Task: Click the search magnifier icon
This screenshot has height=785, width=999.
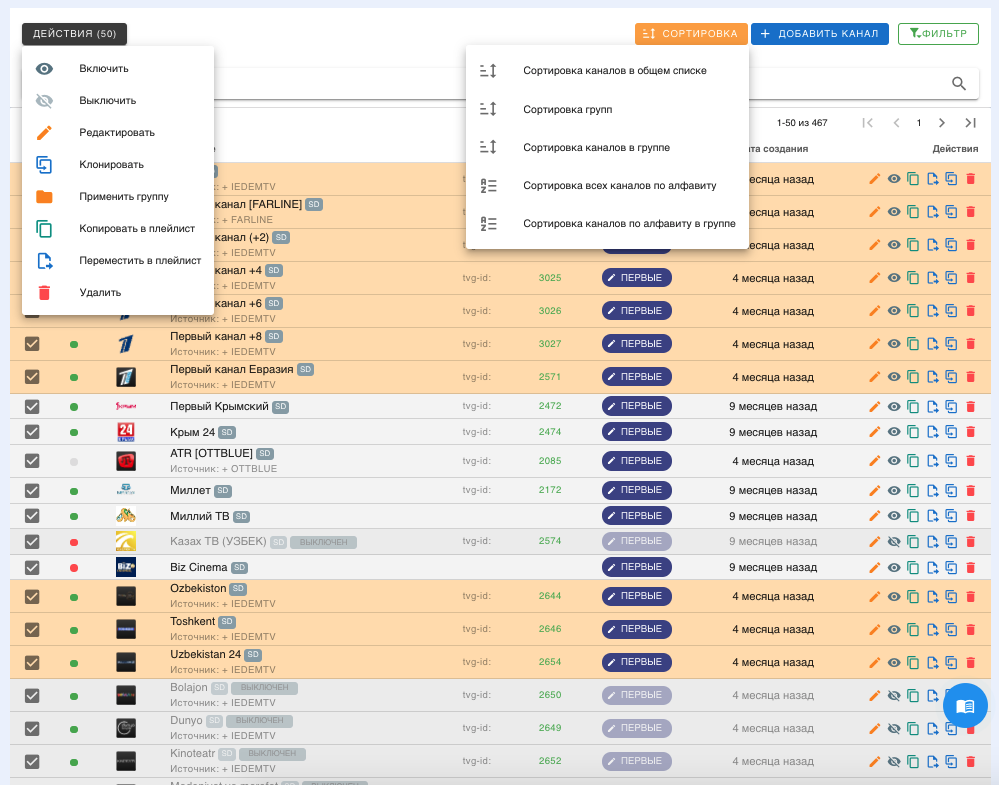Action: [958, 84]
